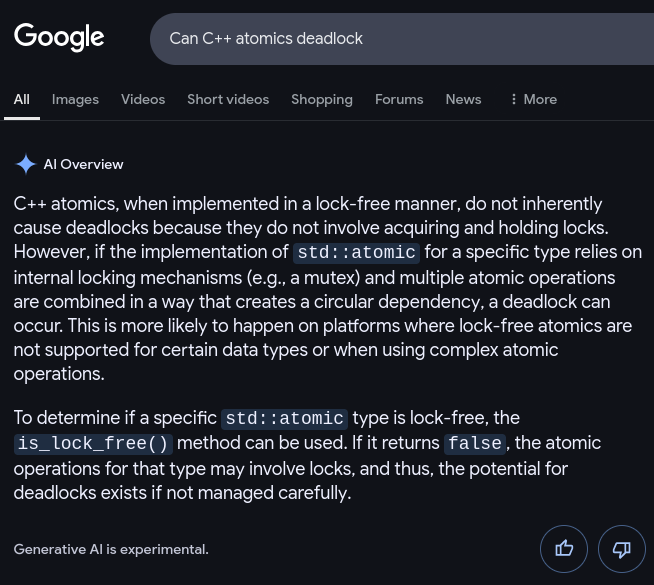654x585 pixels.
Task: Click the AI Overview heading label
Action: 83,164
